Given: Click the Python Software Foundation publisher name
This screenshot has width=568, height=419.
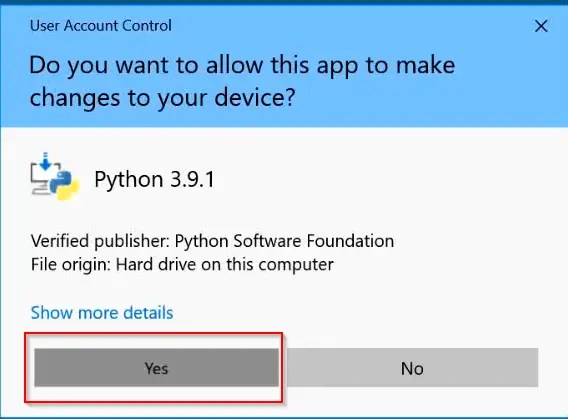Looking at the screenshot, I should point(284,241).
